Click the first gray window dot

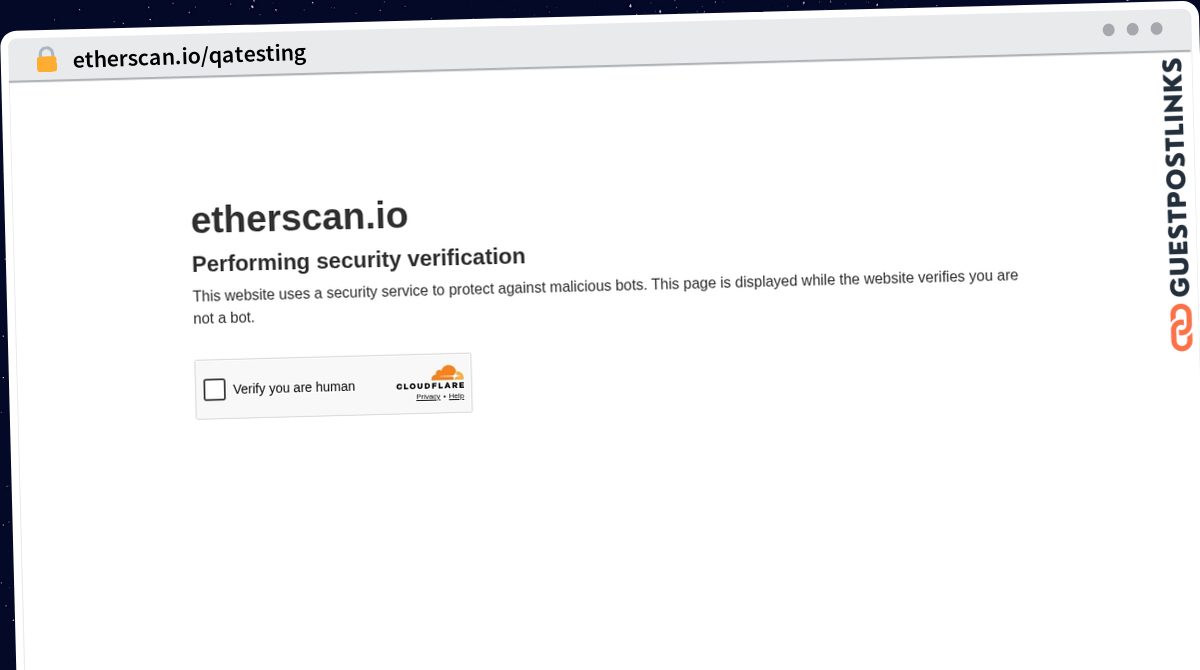(x=1109, y=30)
